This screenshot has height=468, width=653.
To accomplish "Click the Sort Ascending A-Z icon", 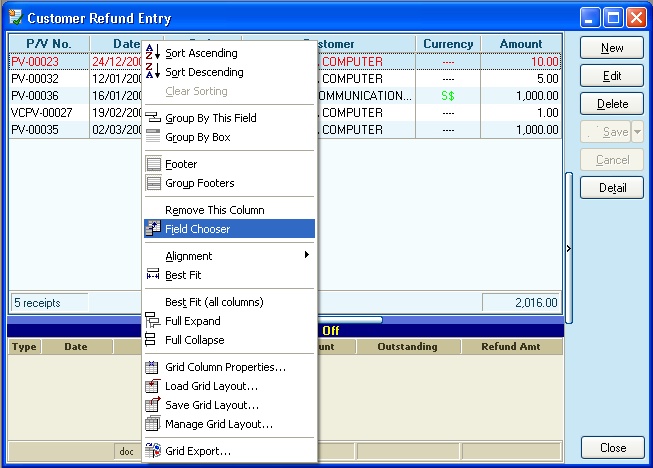I will 153,52.
